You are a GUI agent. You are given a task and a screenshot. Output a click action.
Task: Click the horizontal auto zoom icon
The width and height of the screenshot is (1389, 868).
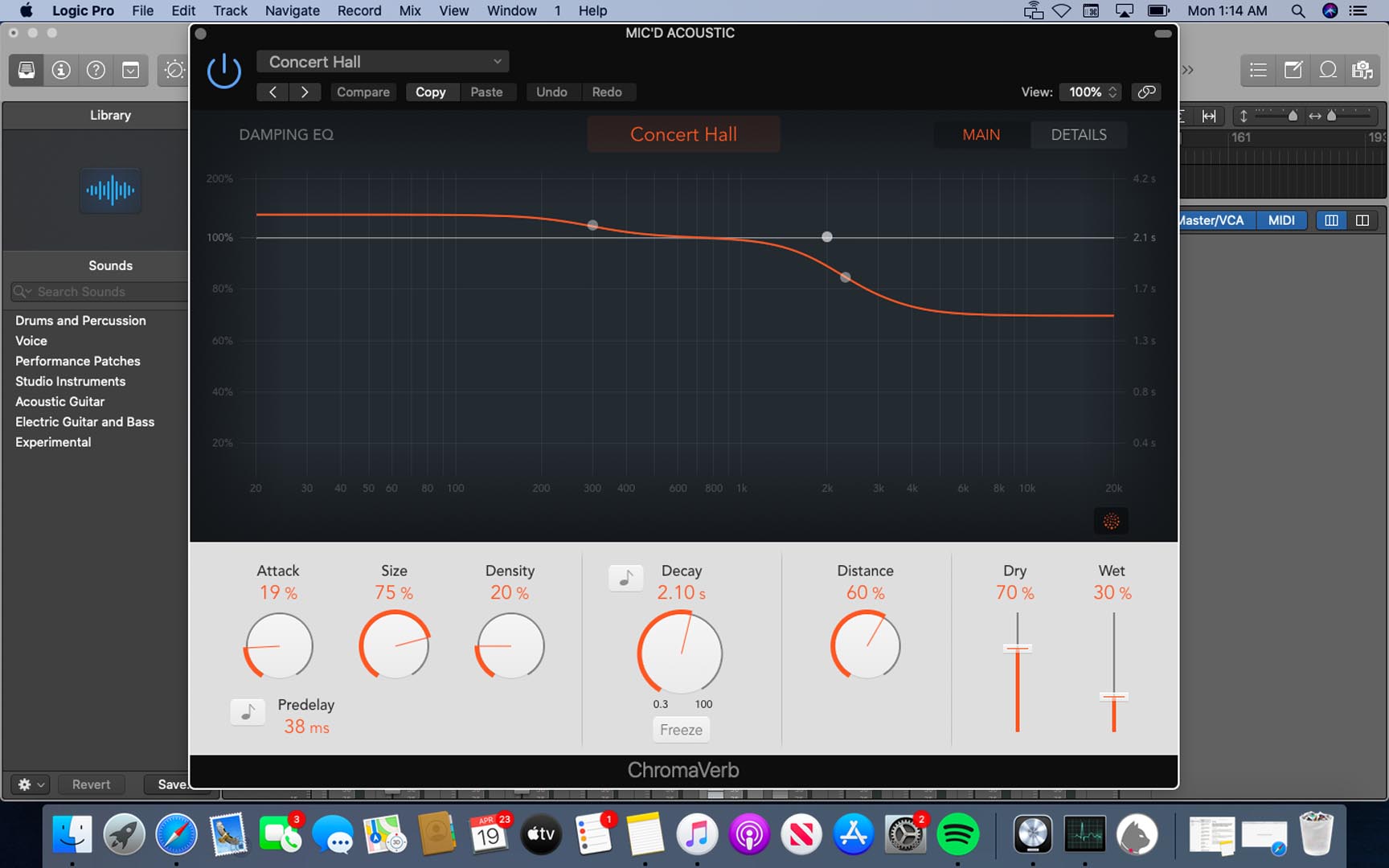[x=1209, y=116]
